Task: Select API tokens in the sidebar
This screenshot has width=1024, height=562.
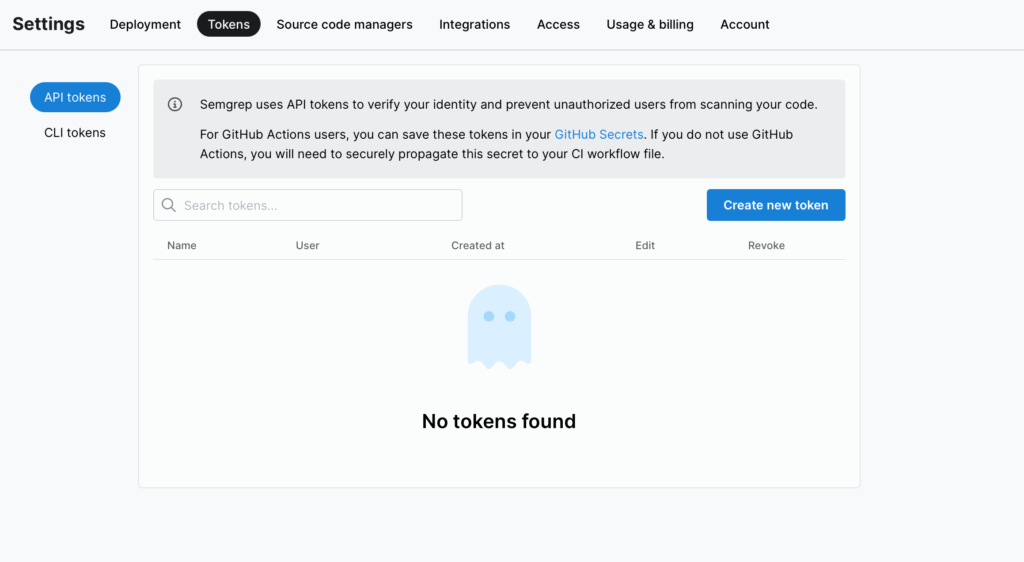Action: [75, 97]
